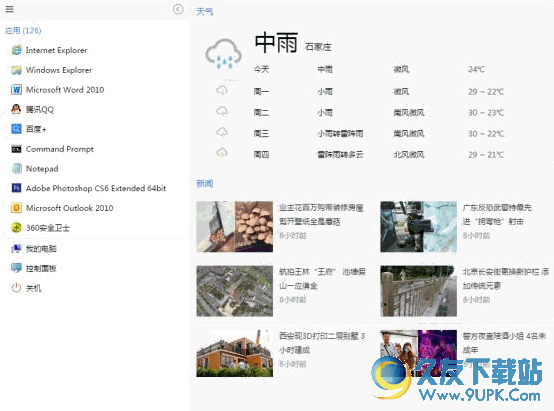
Task: Open the 西安现3D打印二层别墅 headline
Action: 322,343
